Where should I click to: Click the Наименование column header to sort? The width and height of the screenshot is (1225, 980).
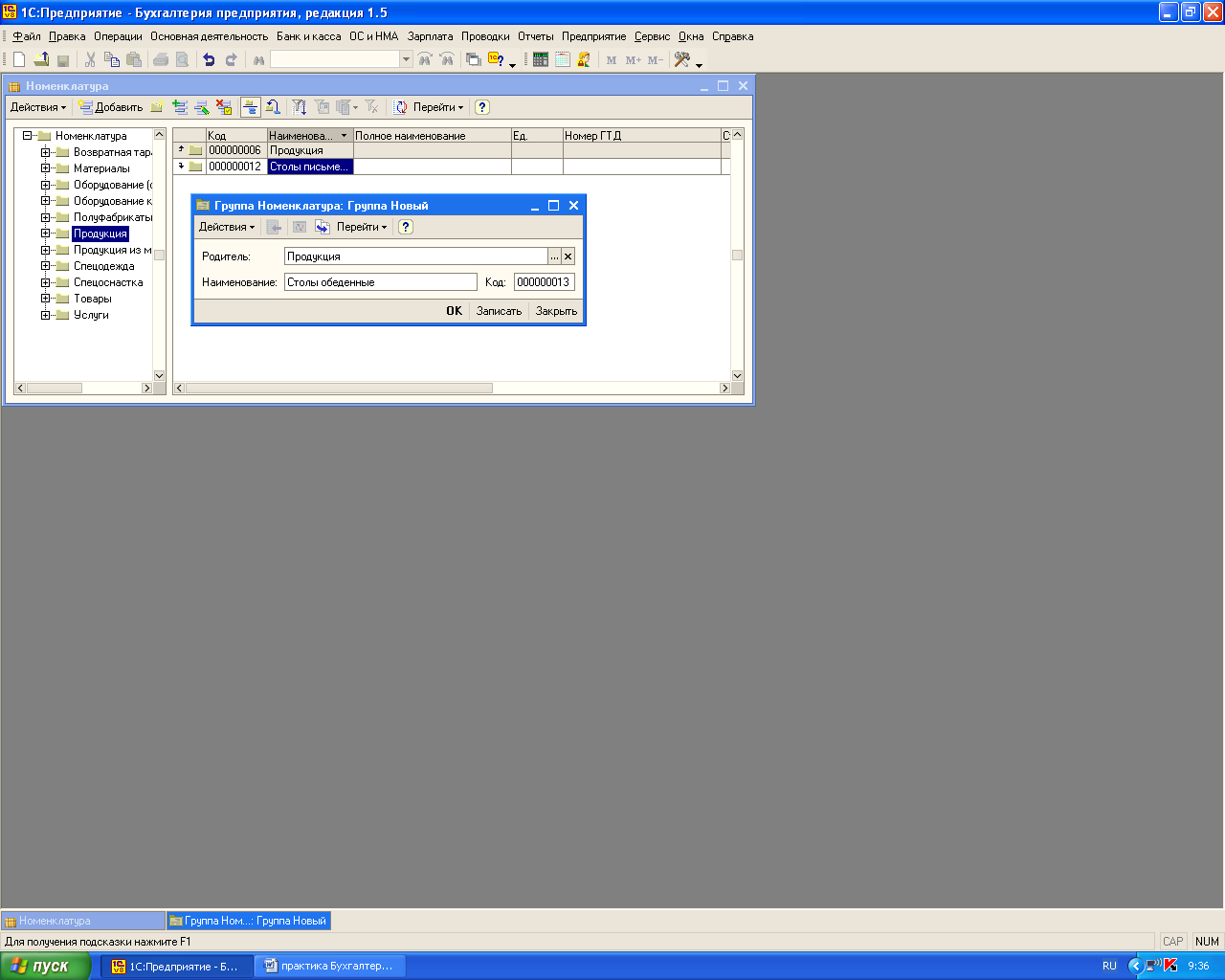pyautogui.click(x=310, y=136)
